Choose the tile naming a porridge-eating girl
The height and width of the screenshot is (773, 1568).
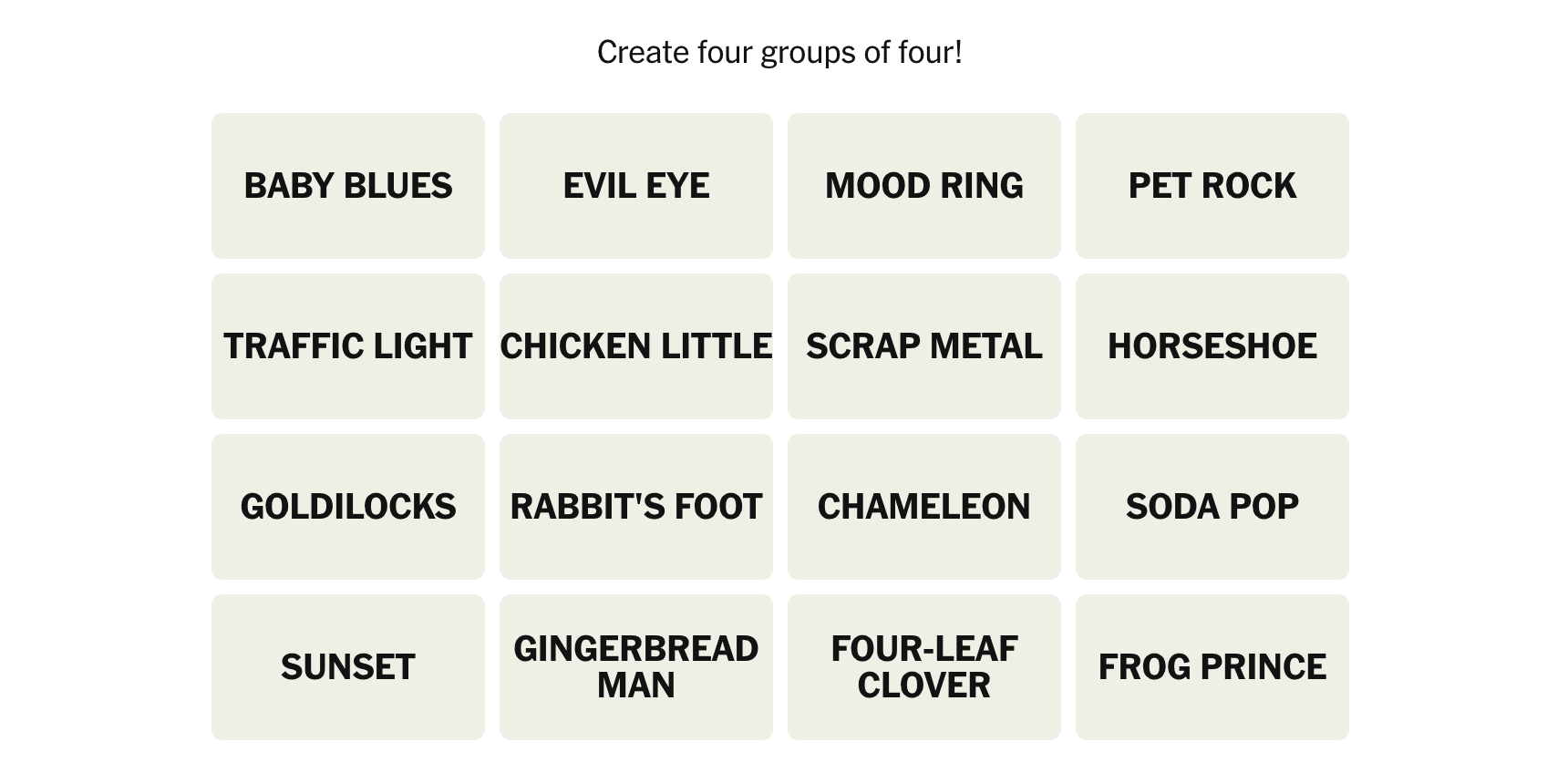tap(348, 507)
